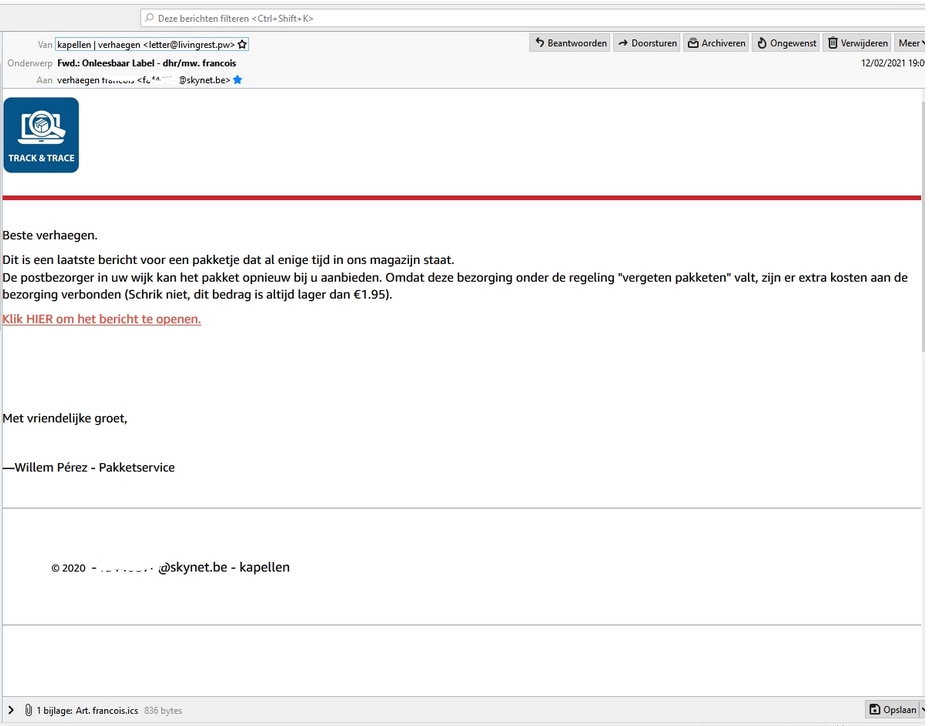Open the 'Klik HIER om het bericht te openen' link
Image resolution: width=929 pixels, height=726 pixels.
(101, 319)
